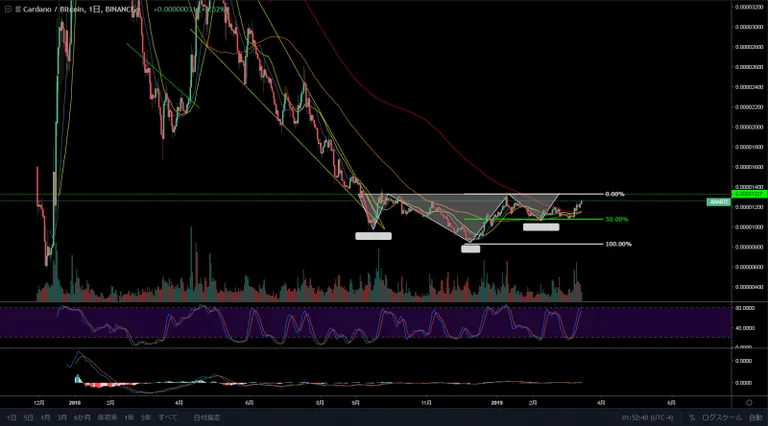Set range to 5年
The image size is (768, 426).
click(146, 418)
